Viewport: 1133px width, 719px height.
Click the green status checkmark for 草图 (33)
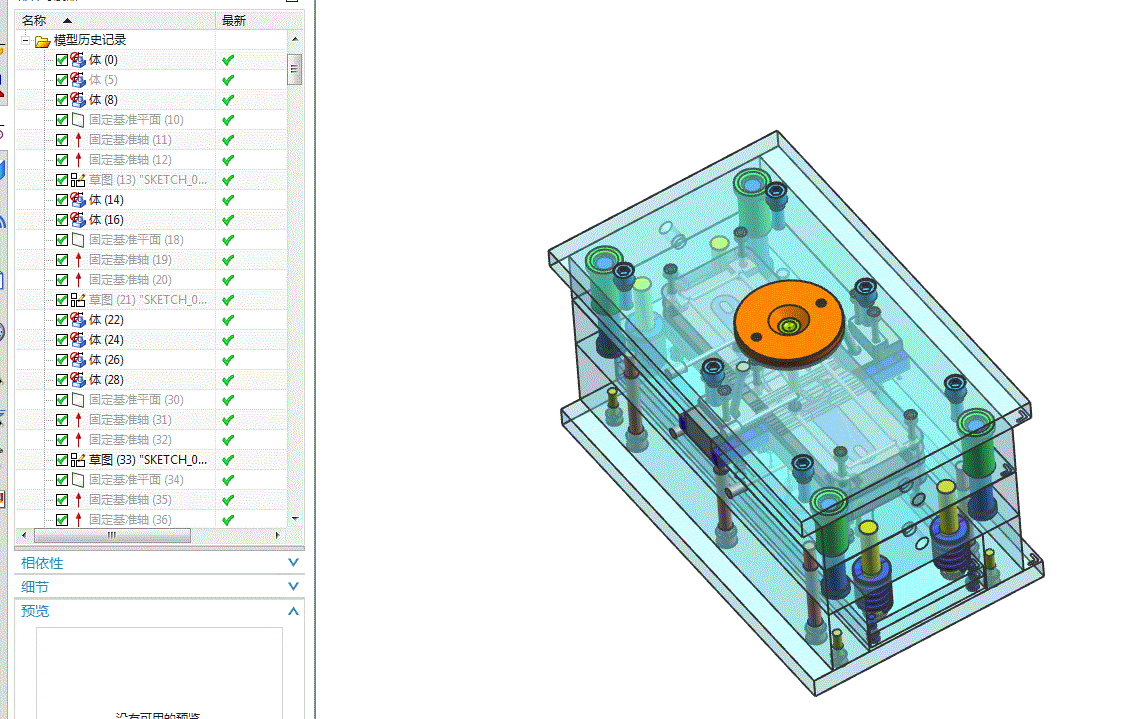pyautogui.click(x=228, y=460)
